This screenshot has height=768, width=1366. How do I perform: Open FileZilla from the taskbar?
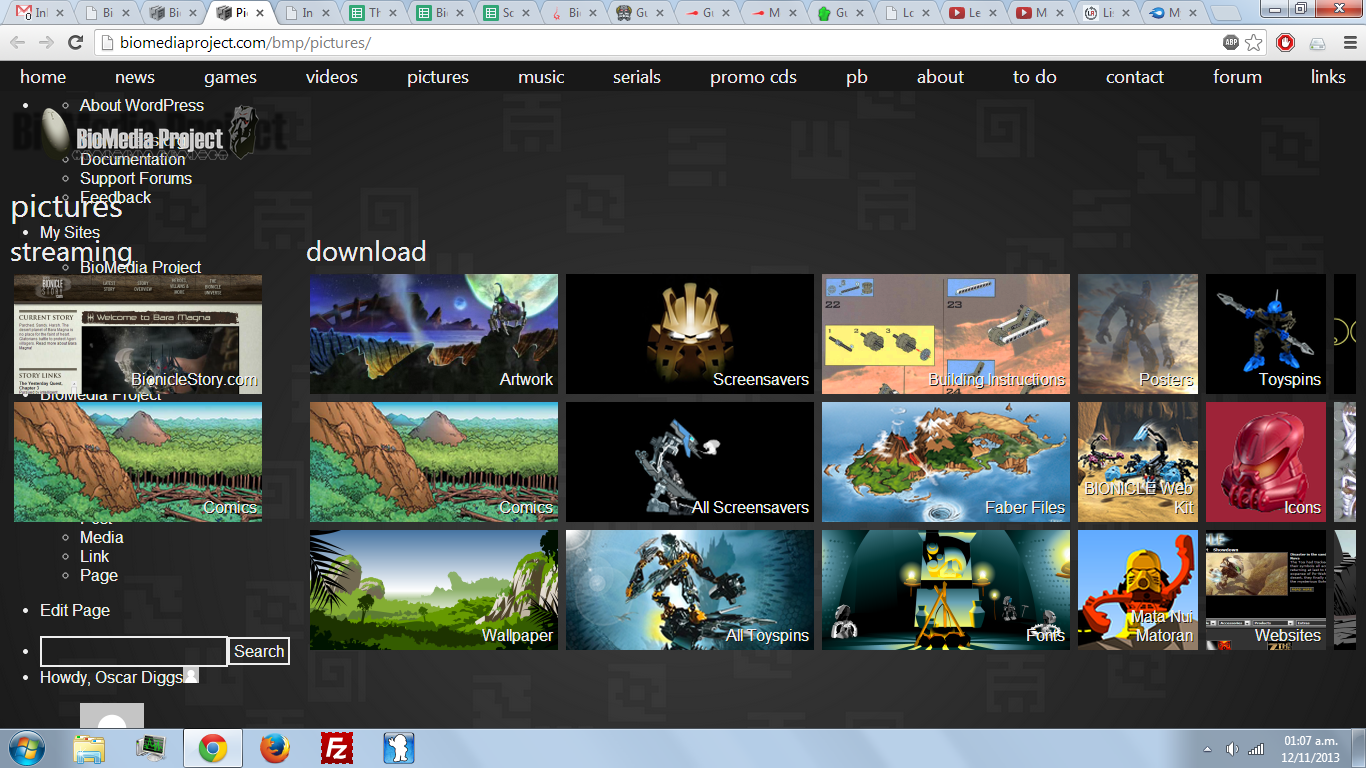[x=337, y=747]
